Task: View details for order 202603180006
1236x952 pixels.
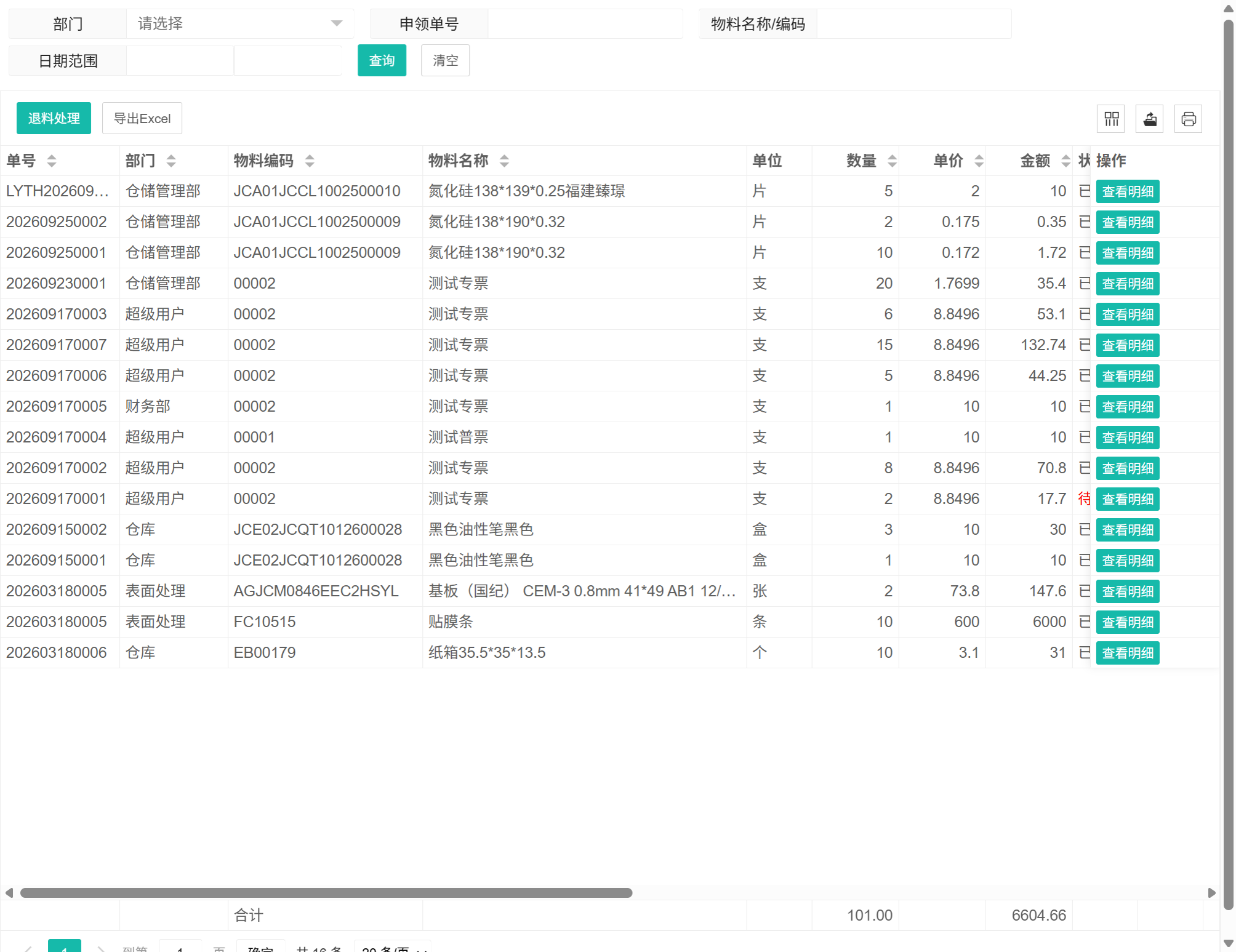Action: (x=1128, y=653)
